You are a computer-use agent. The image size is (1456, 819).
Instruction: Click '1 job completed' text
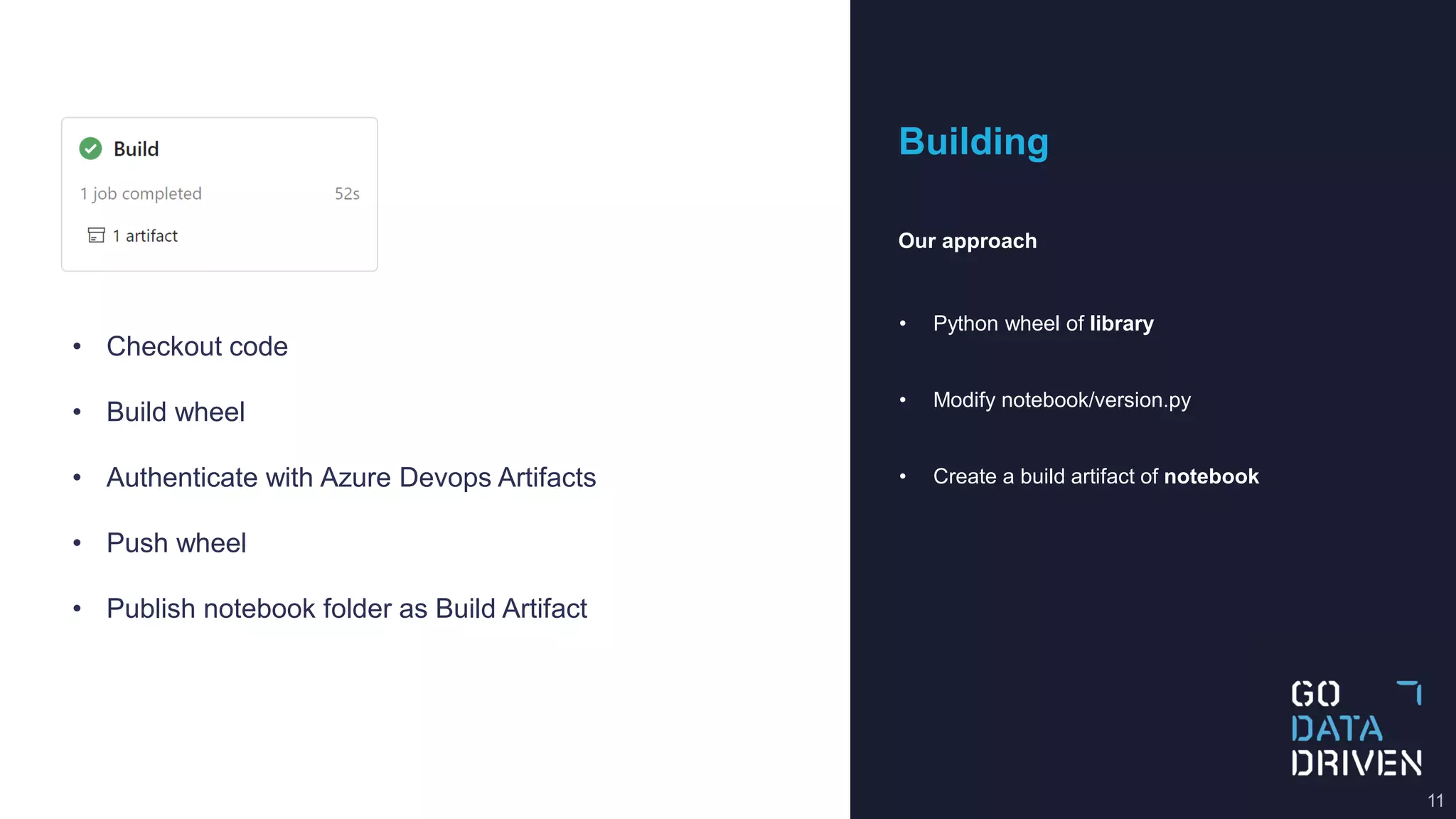coord(141,193)
